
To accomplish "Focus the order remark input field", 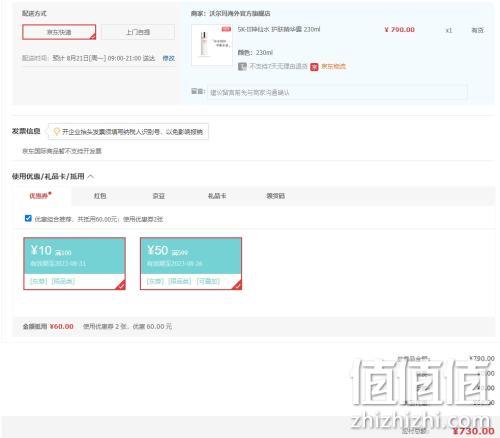I will 337,92.
